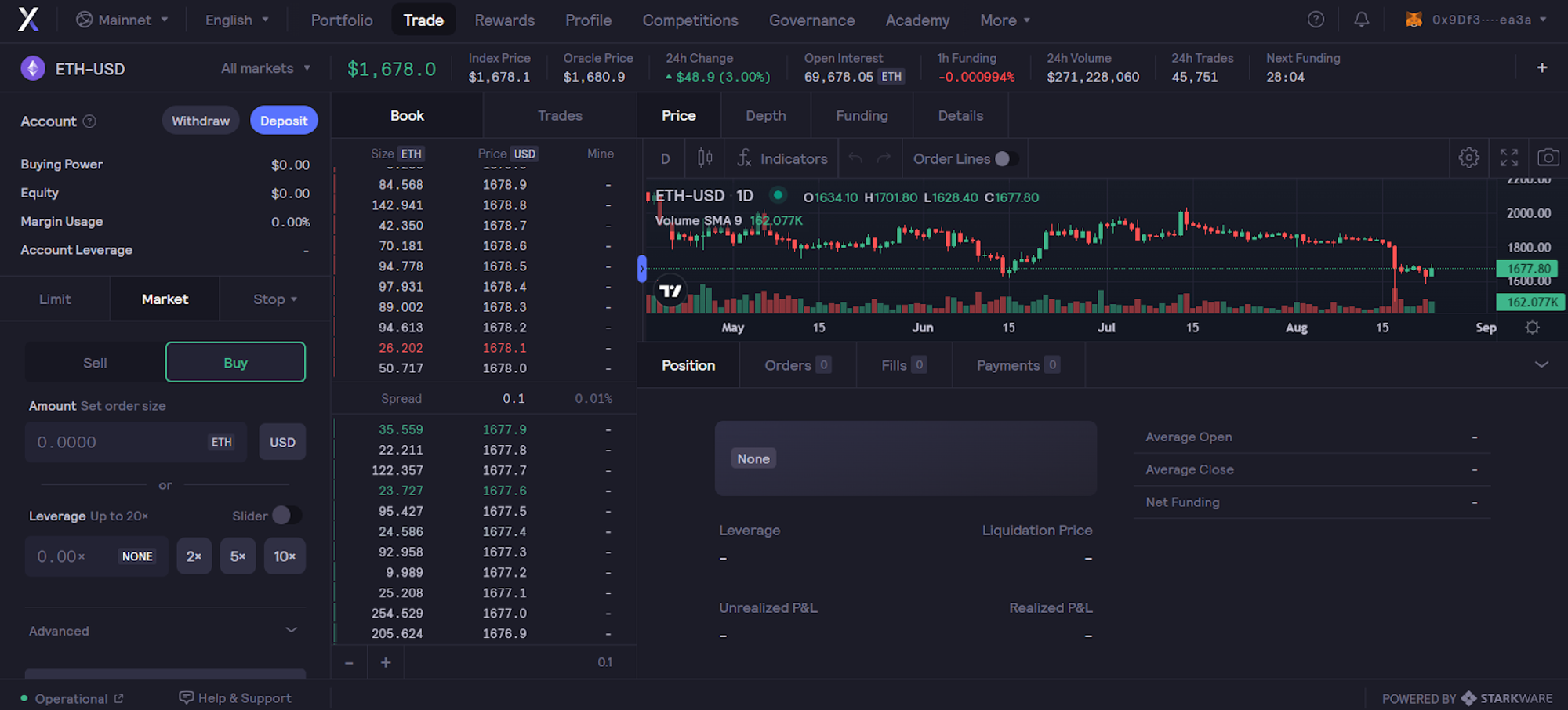This screenshot has height=710, width=1568.
Task: Enable the Leverage Slider toggle
Action: [x=285, y=516]
